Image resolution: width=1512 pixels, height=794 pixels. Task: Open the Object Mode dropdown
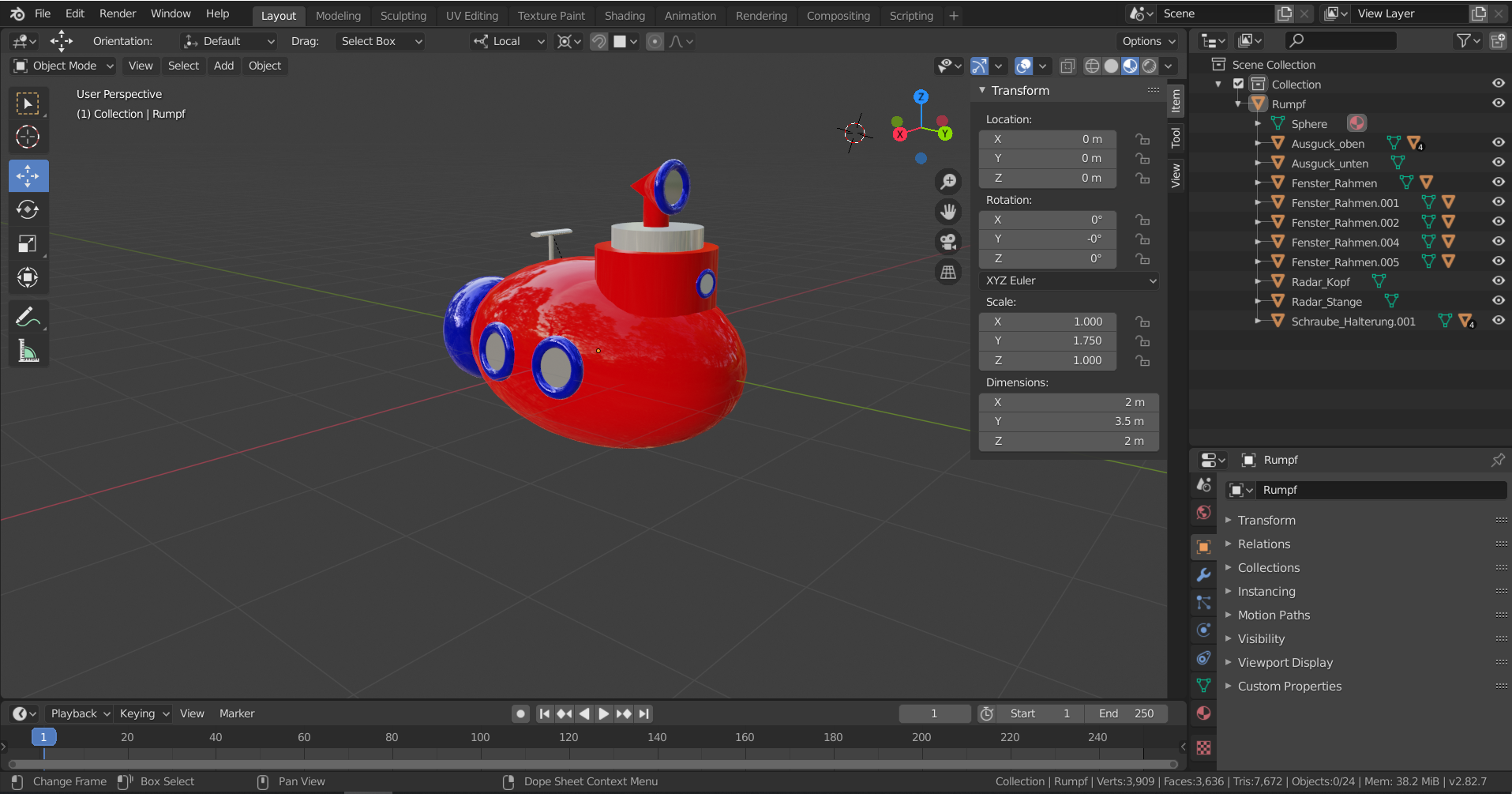[x=64, y=66]
